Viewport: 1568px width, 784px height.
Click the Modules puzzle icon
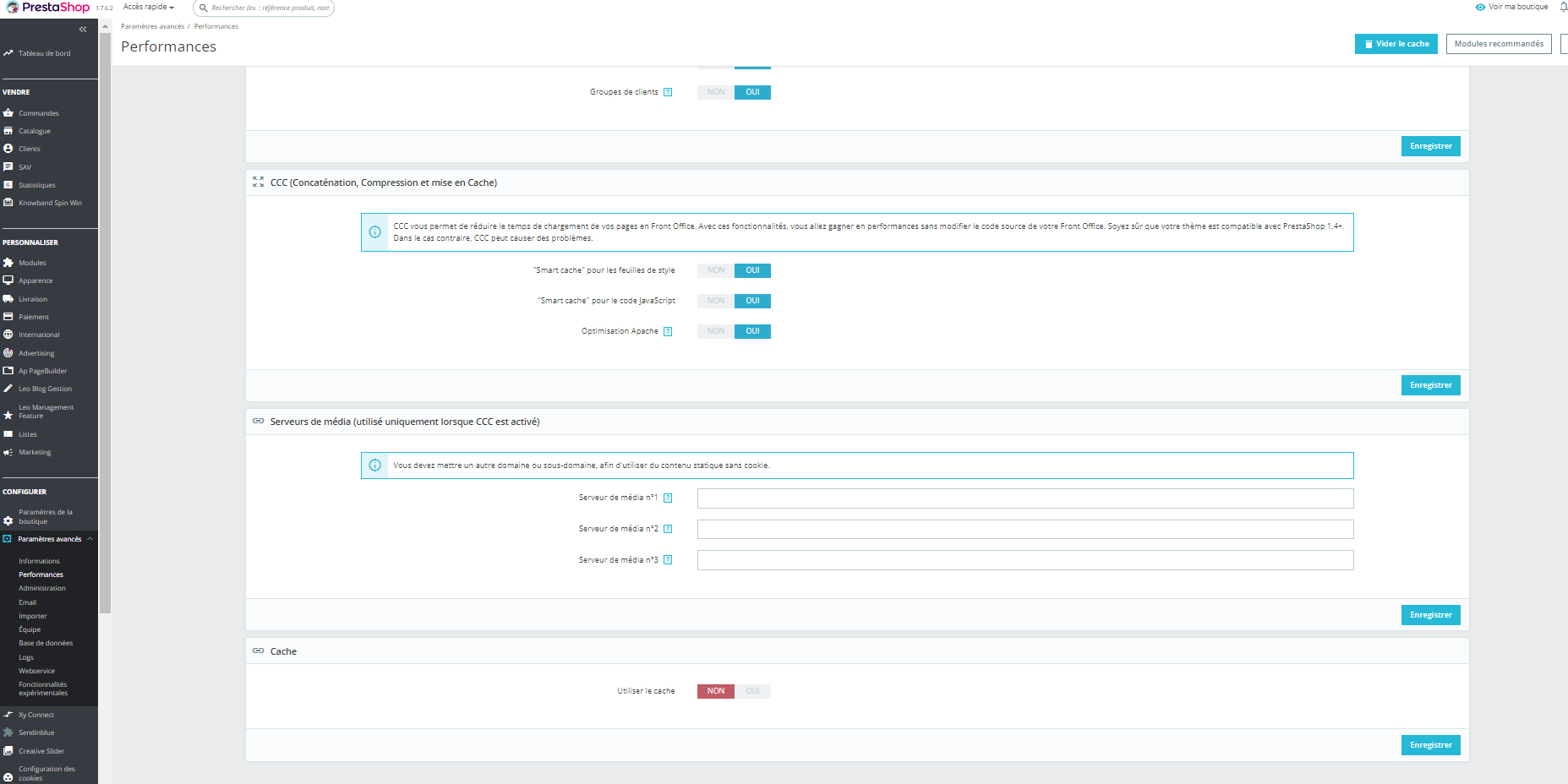click(8, 263)
